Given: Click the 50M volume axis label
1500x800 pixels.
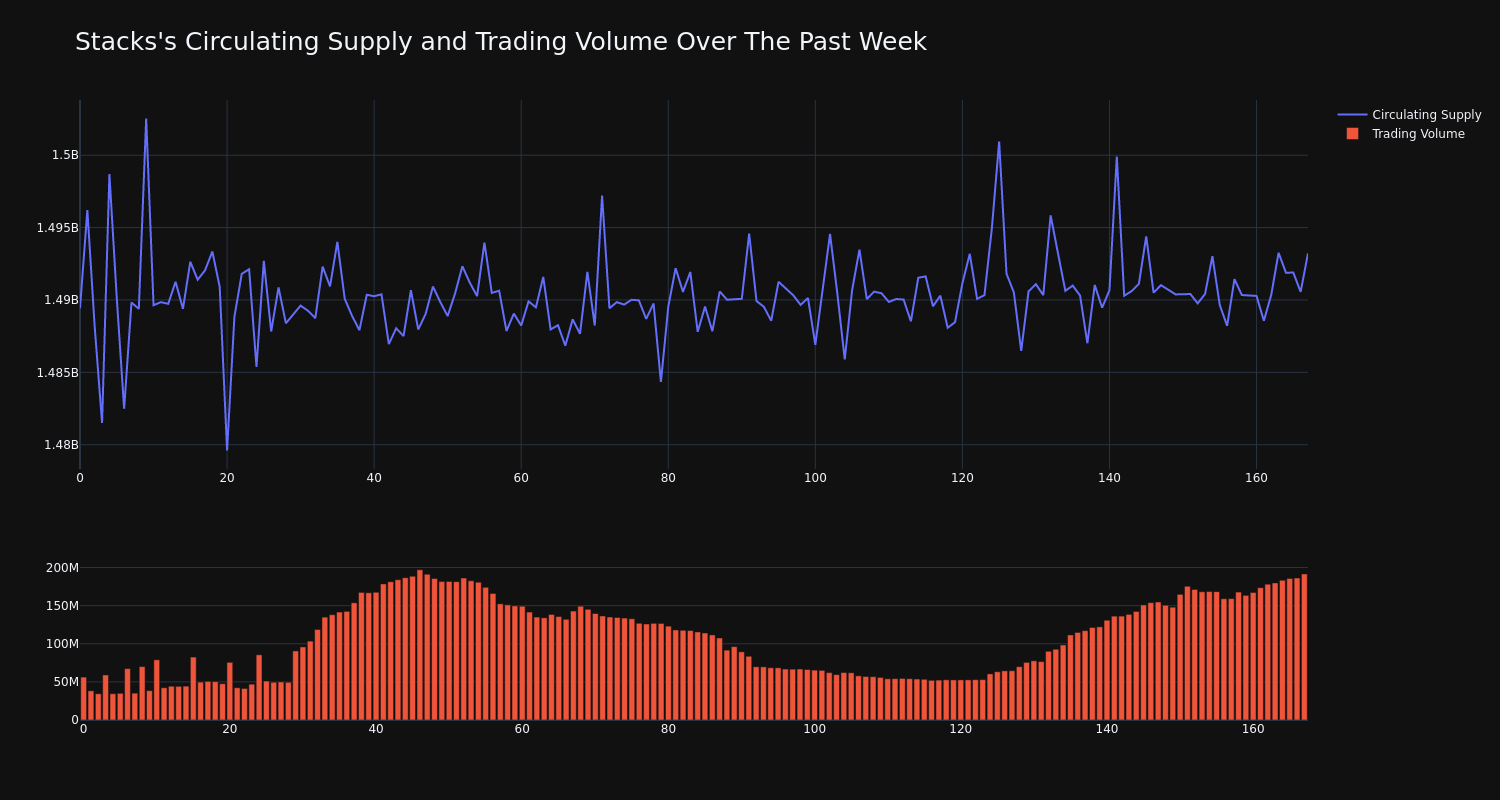Looking at the screenshot, I should [x=65, y=682].
